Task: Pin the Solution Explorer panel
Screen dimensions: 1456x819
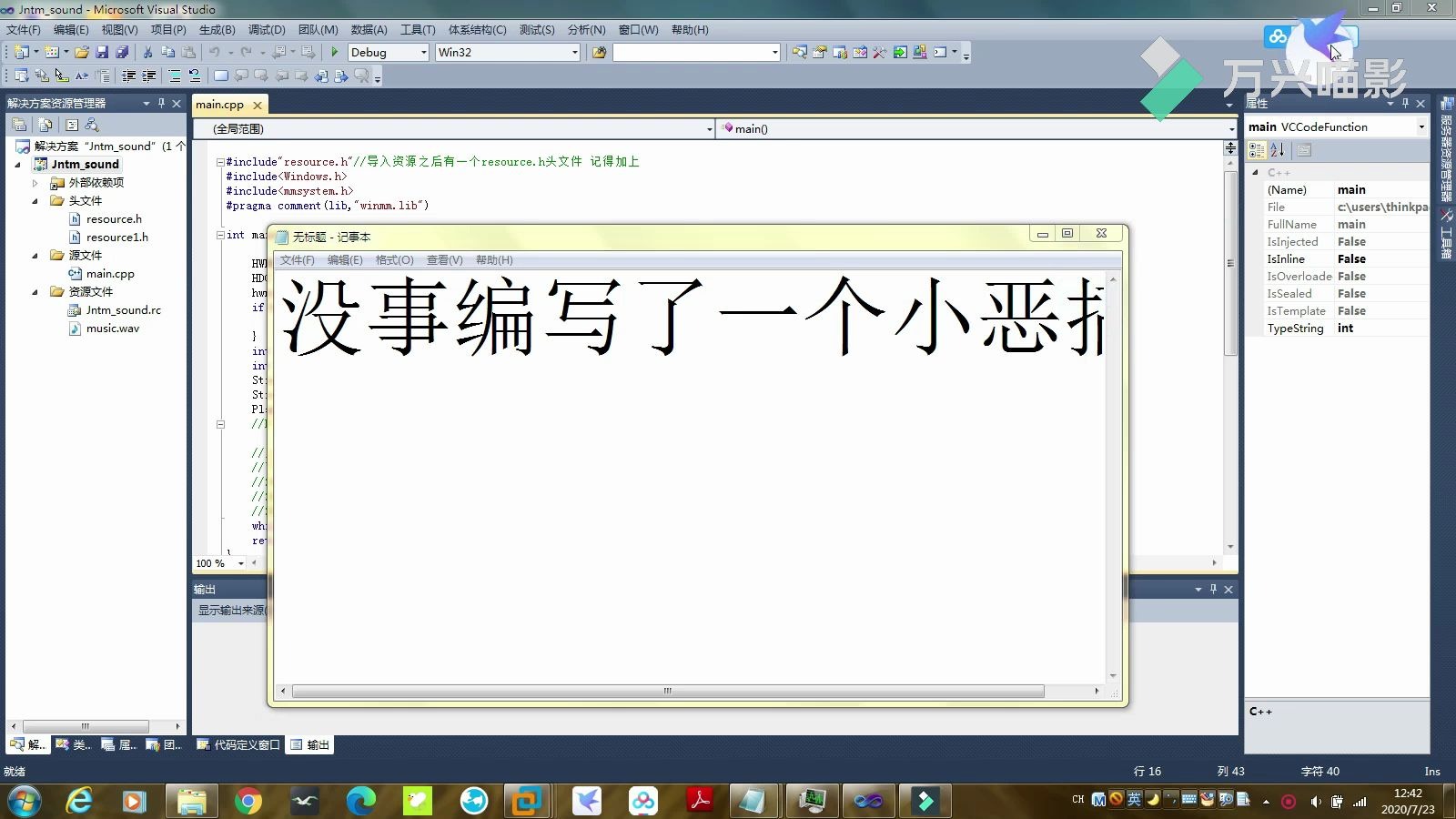Action: pos(161,103)
